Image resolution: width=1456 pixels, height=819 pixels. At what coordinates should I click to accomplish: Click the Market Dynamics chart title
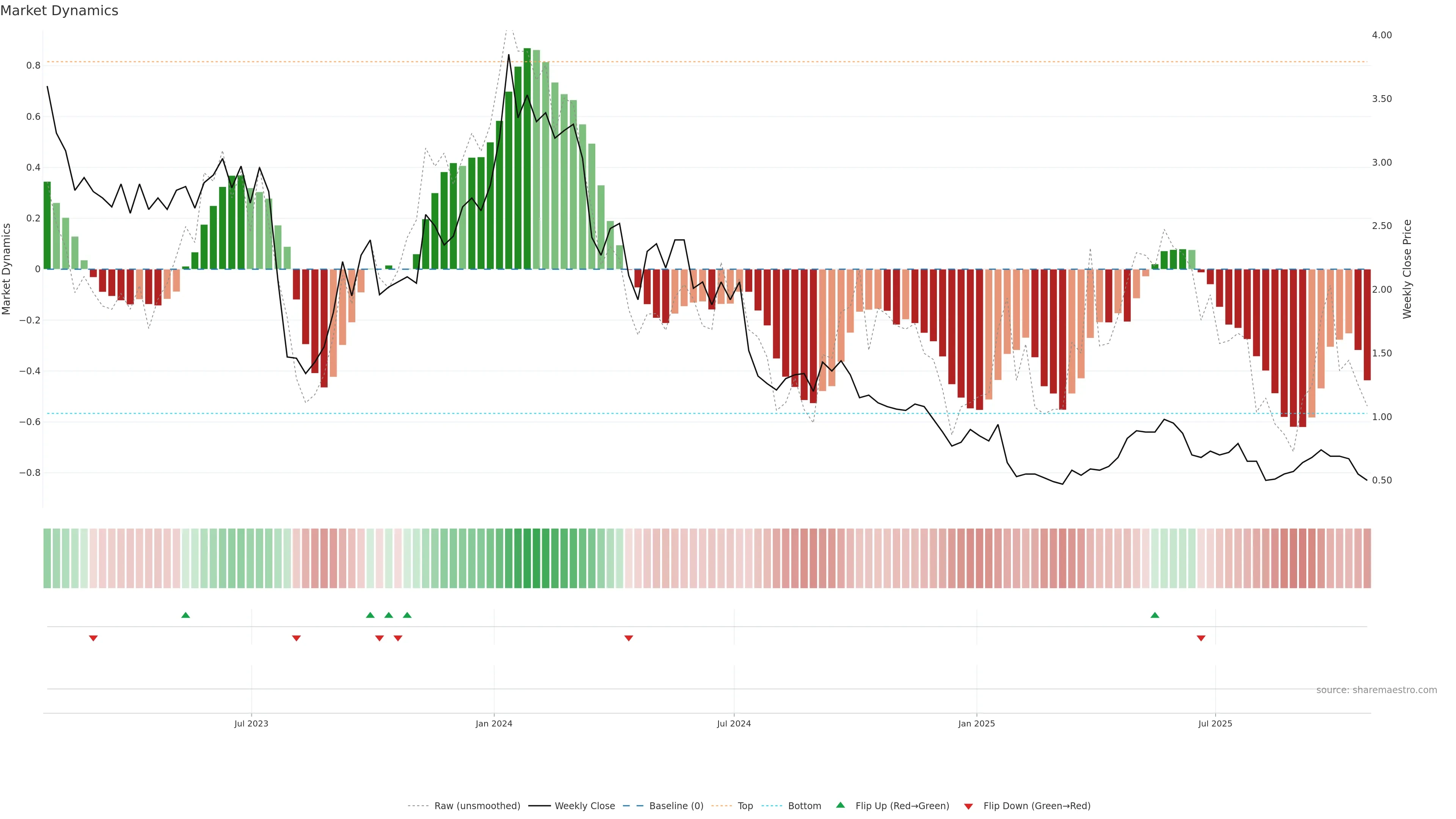coord(60,11)
